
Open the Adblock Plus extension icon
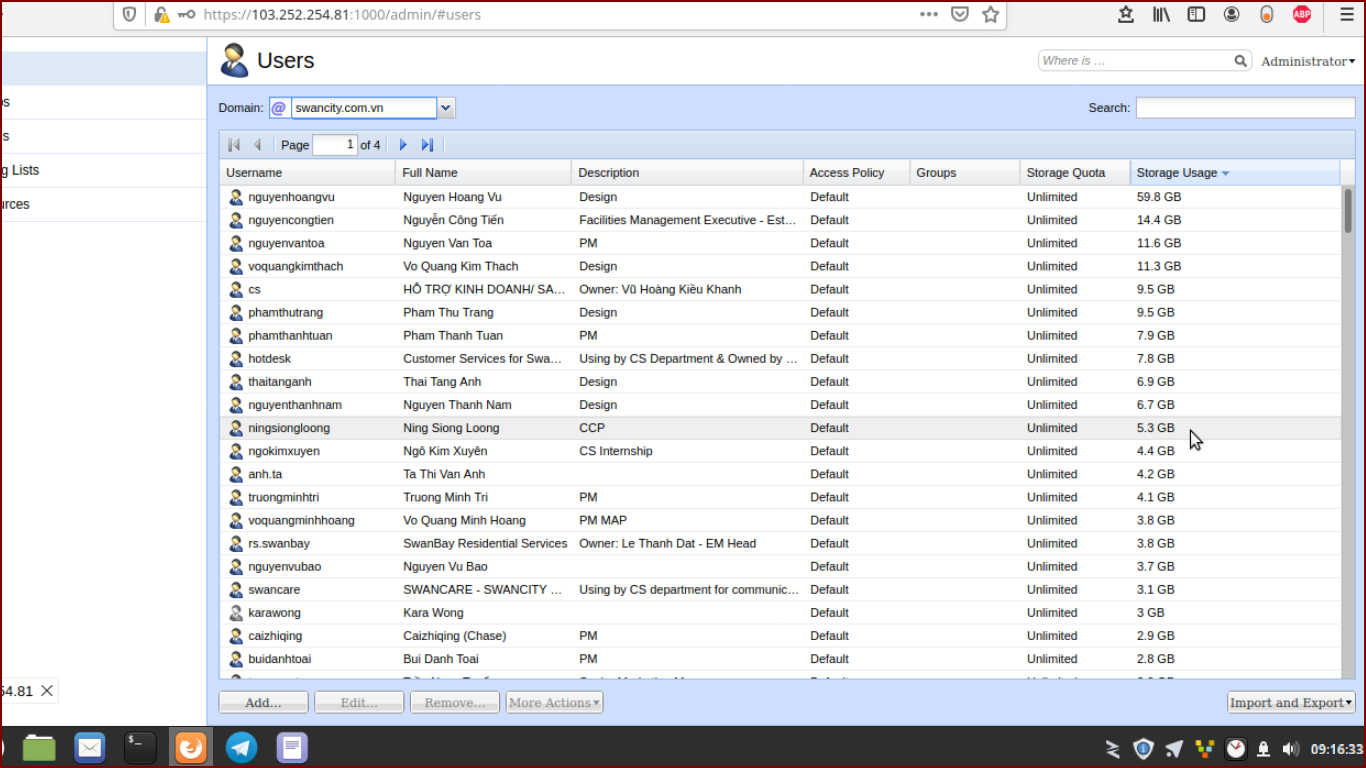point(1301,14)
